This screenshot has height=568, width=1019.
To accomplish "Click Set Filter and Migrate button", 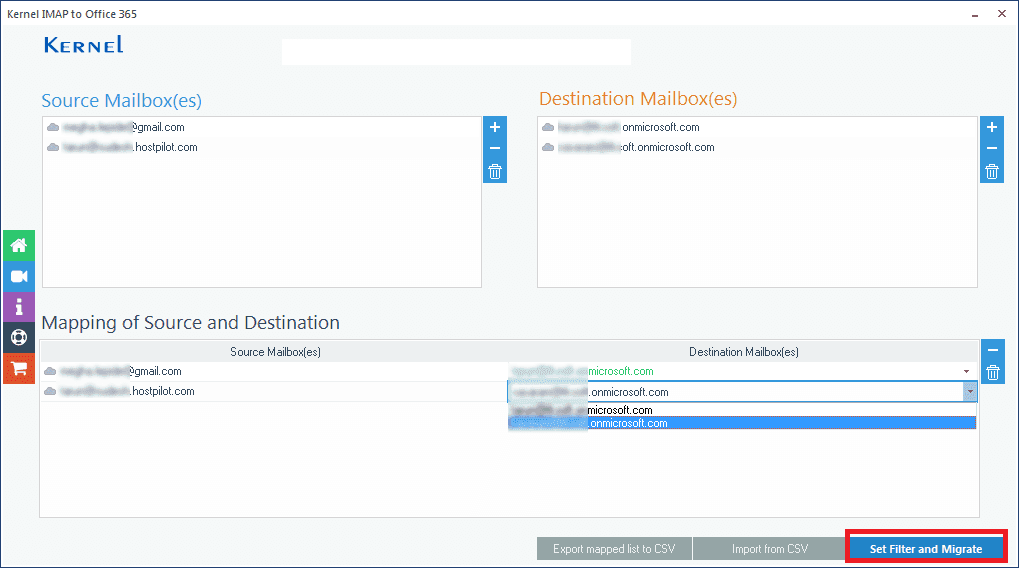I will [x=926, y=549].
